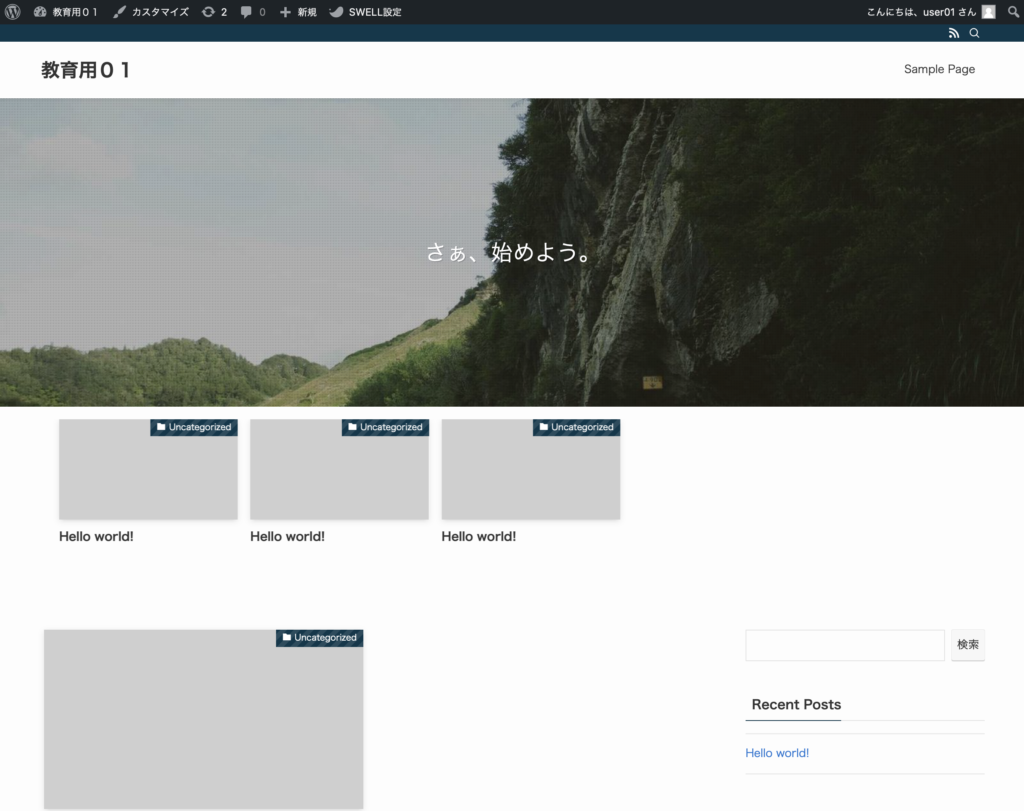Open the comments item showing 0
The width and height of the screenshot is (1024, 811).
[x=253, y=12]
